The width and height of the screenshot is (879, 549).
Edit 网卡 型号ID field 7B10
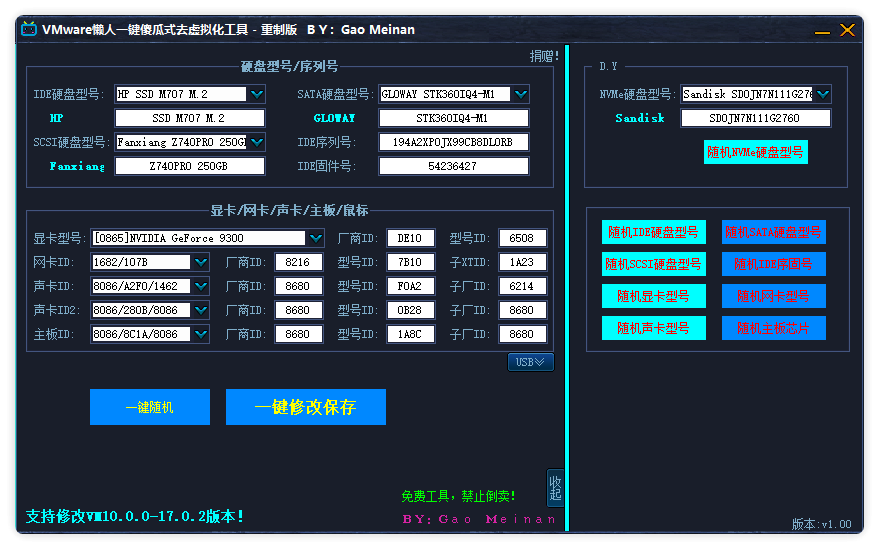(410, 262)
